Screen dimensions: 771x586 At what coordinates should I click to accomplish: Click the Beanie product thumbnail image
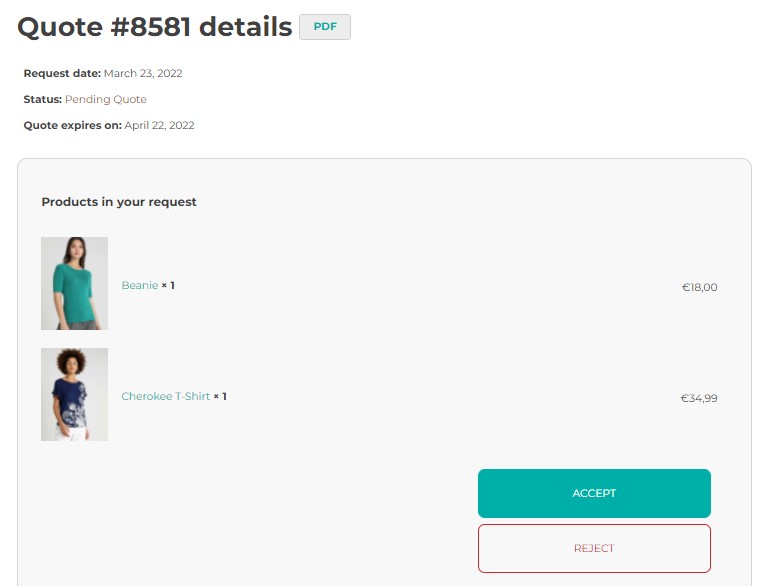coord(75,283)
